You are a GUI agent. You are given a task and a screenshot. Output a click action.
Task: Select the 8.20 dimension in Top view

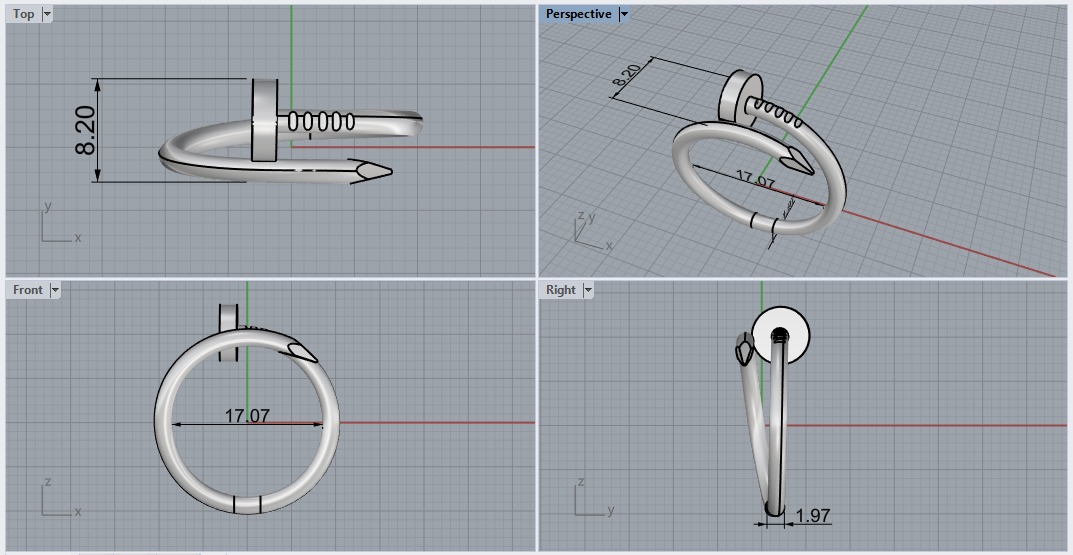(86, 130)
